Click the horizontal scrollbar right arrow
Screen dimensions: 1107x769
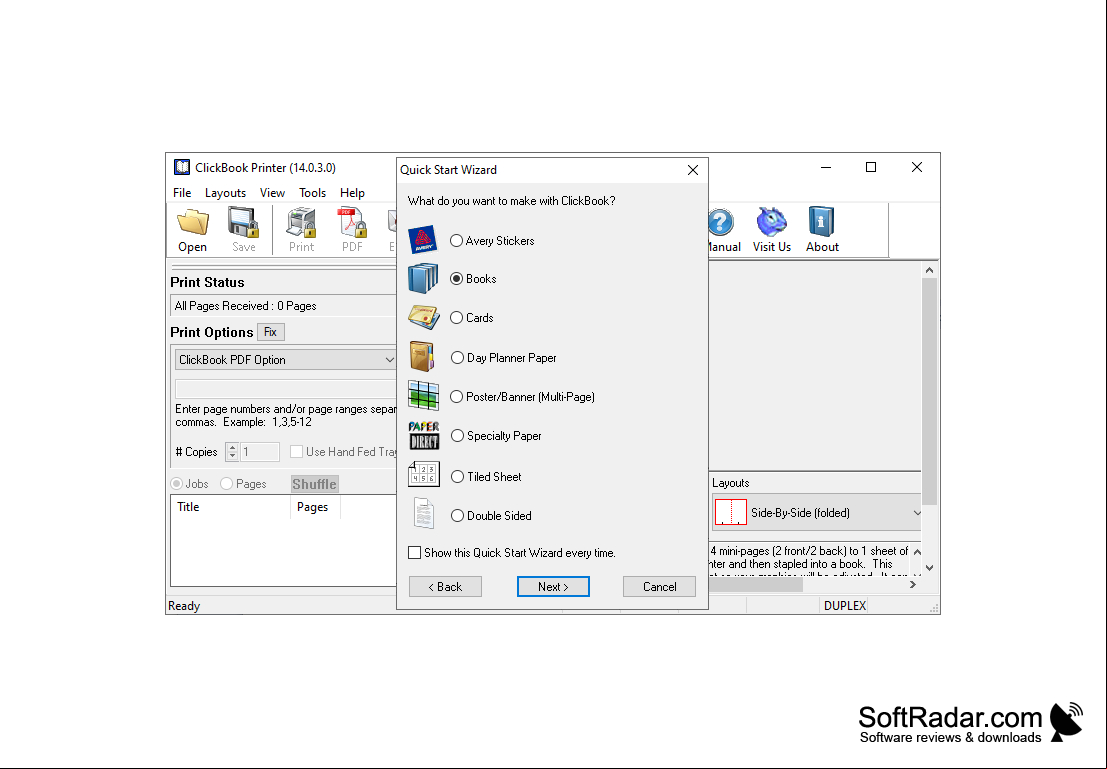pyautogui.click(x=913, y=585)
